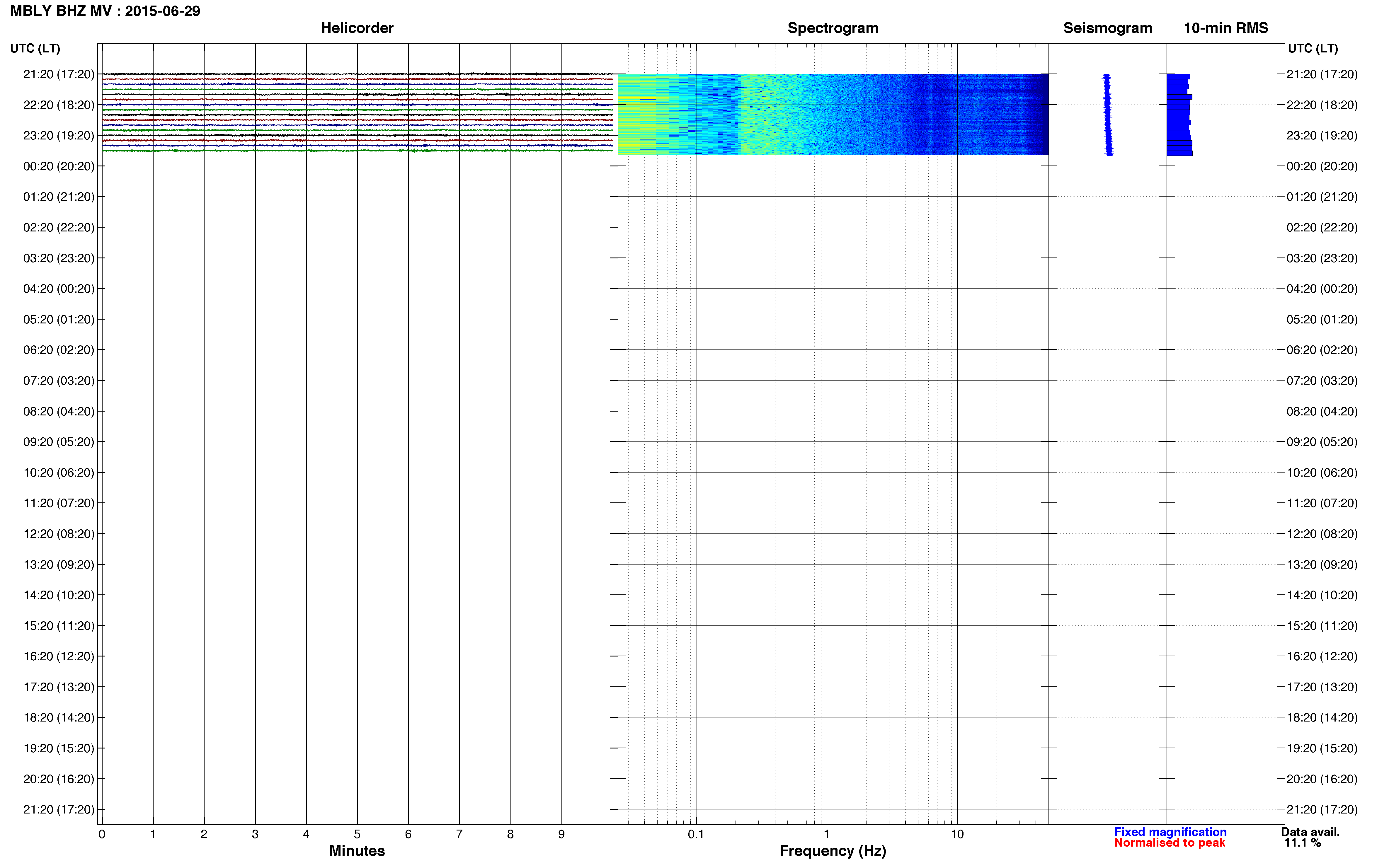Click the right-axis '02:20 (22:20)' time label
The height and width of the screenshot is (868, 1389).
1322,227
